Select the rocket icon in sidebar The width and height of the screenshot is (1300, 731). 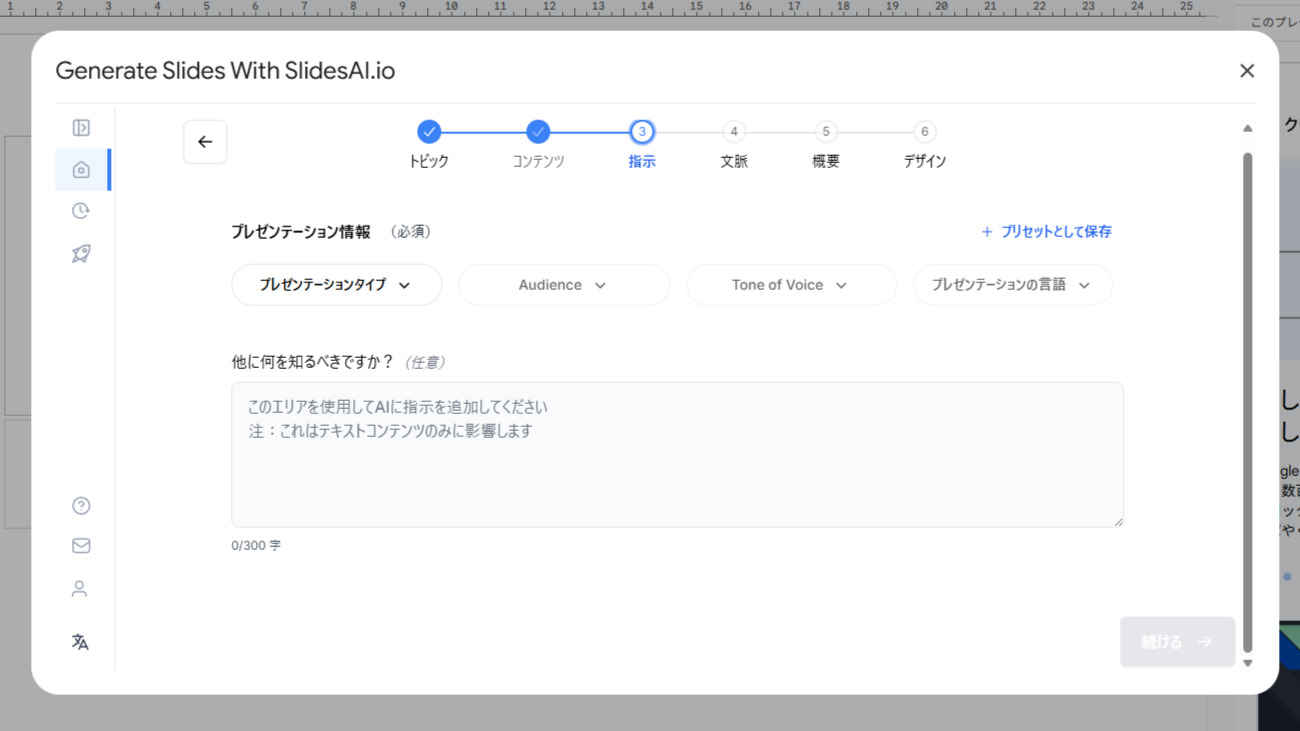(x=80, y=253)
